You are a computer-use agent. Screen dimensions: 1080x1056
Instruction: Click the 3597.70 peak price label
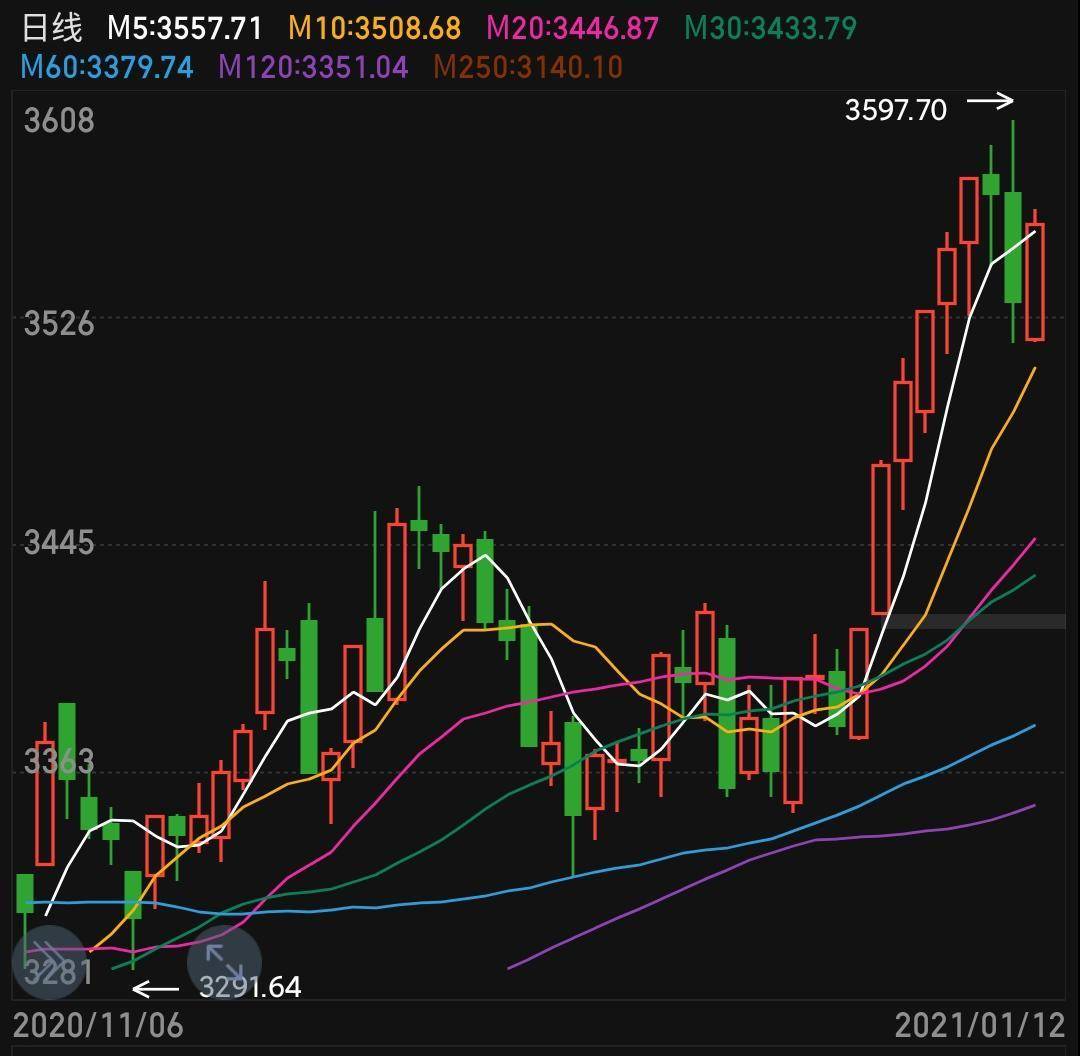[x=897, y=111]
